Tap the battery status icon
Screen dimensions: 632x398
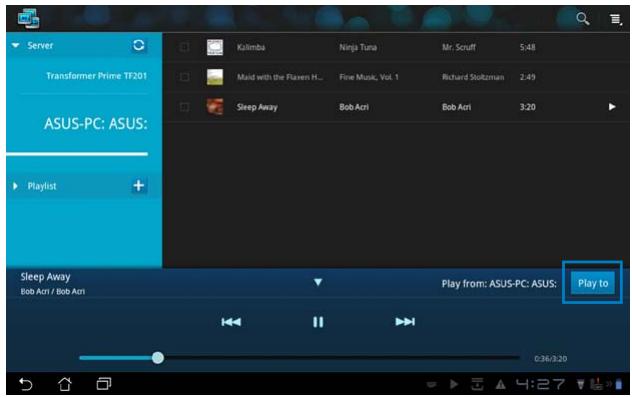coord(619,384)
